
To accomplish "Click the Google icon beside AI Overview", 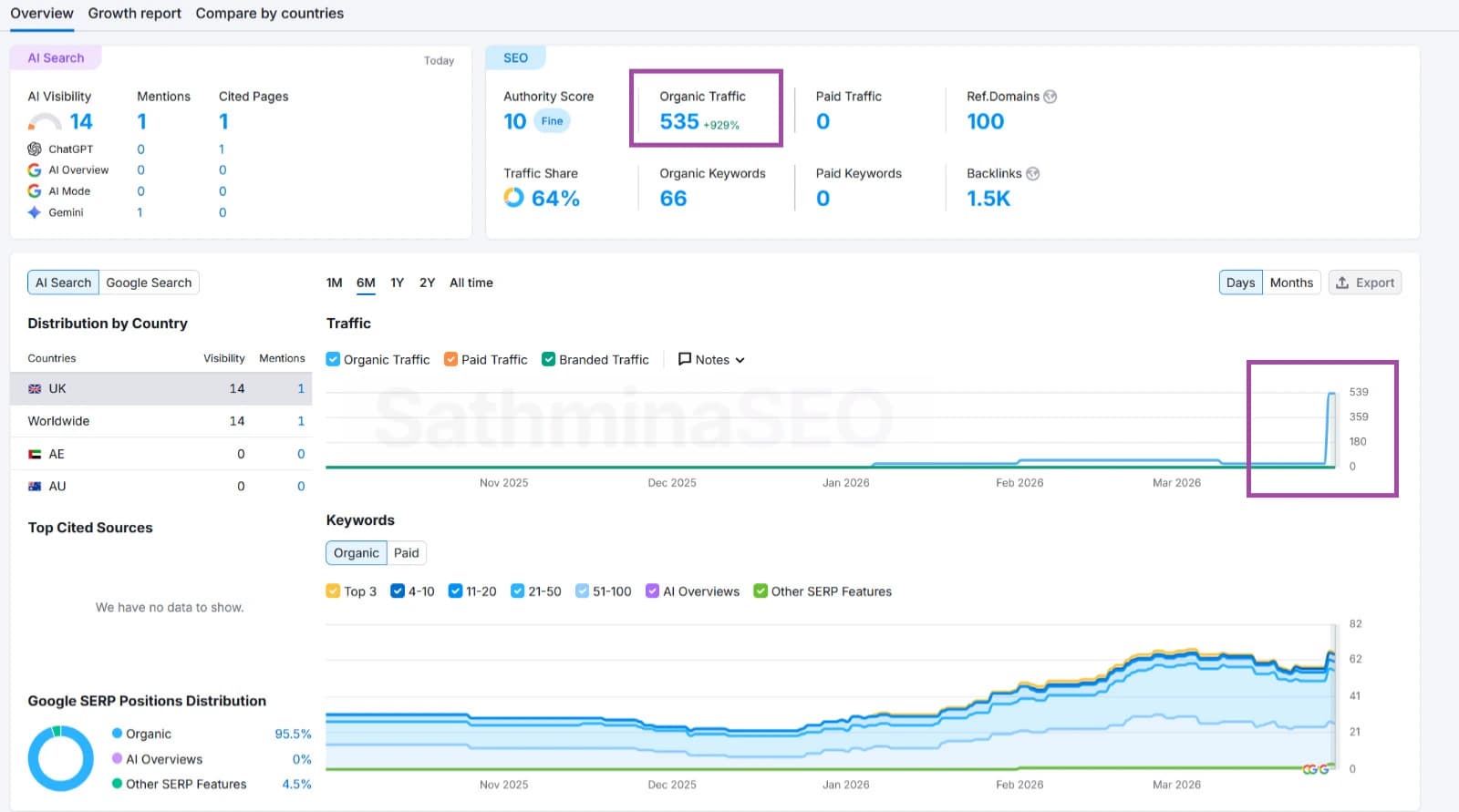I will coord(35,170).
